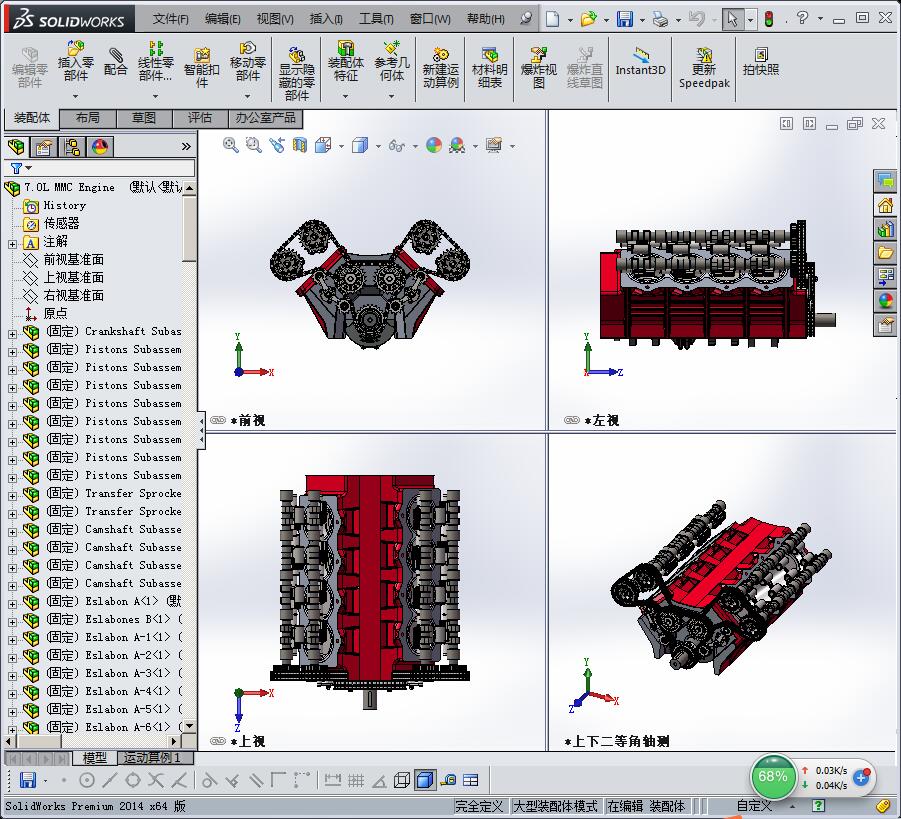901x819 pixels.
Task: Click Linear Component Pattern (线性零部件) icon
Action: tap(156, 48)
